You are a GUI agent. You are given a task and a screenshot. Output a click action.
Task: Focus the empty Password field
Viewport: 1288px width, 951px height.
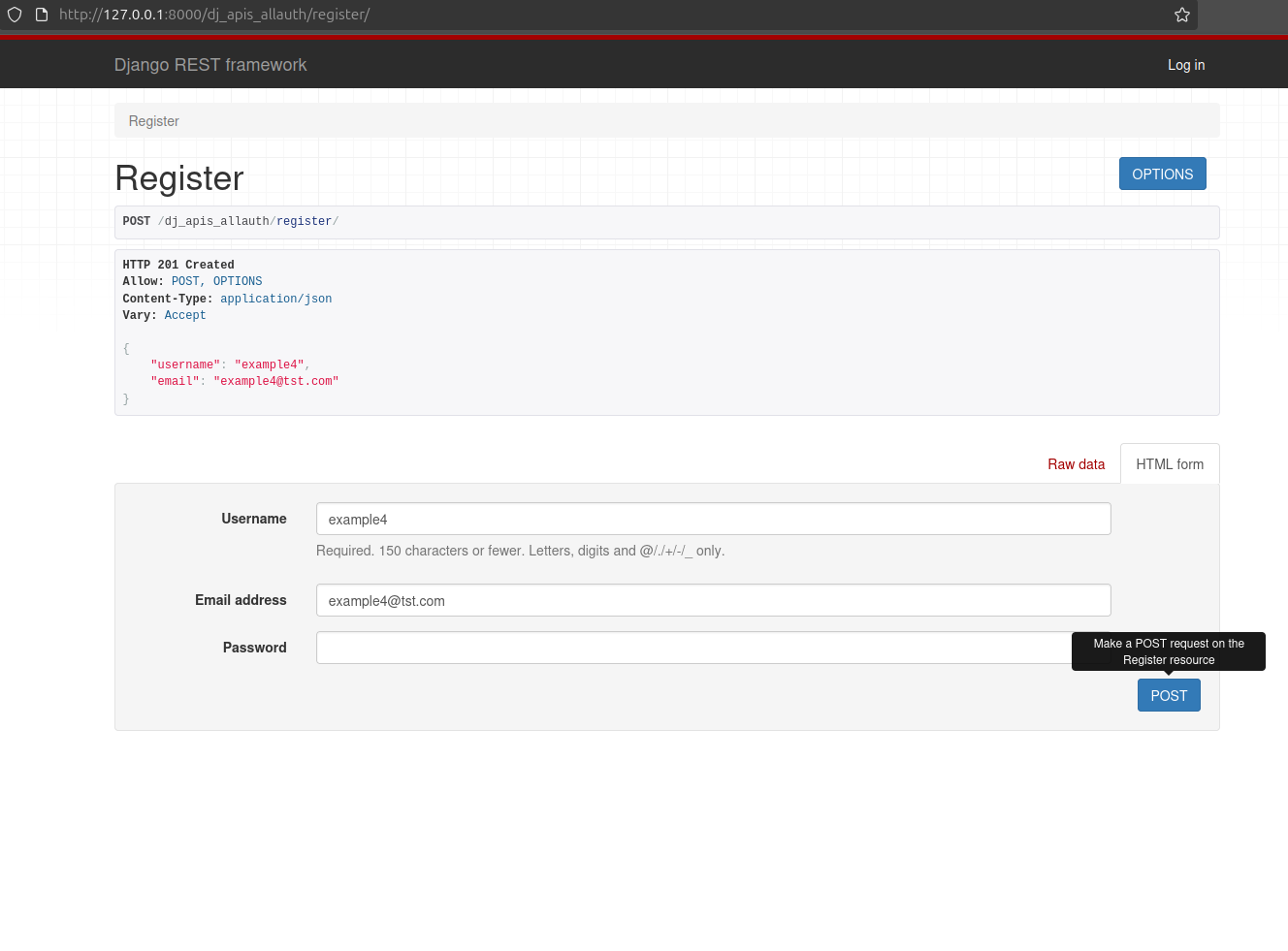[679, 648]
